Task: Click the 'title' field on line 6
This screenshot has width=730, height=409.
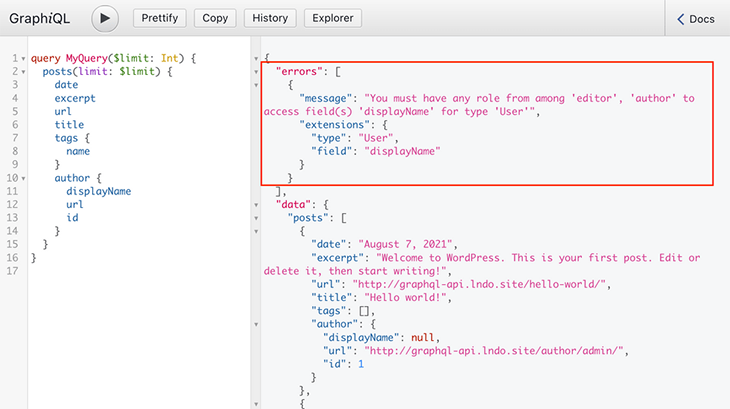Action: coord(69,125)
